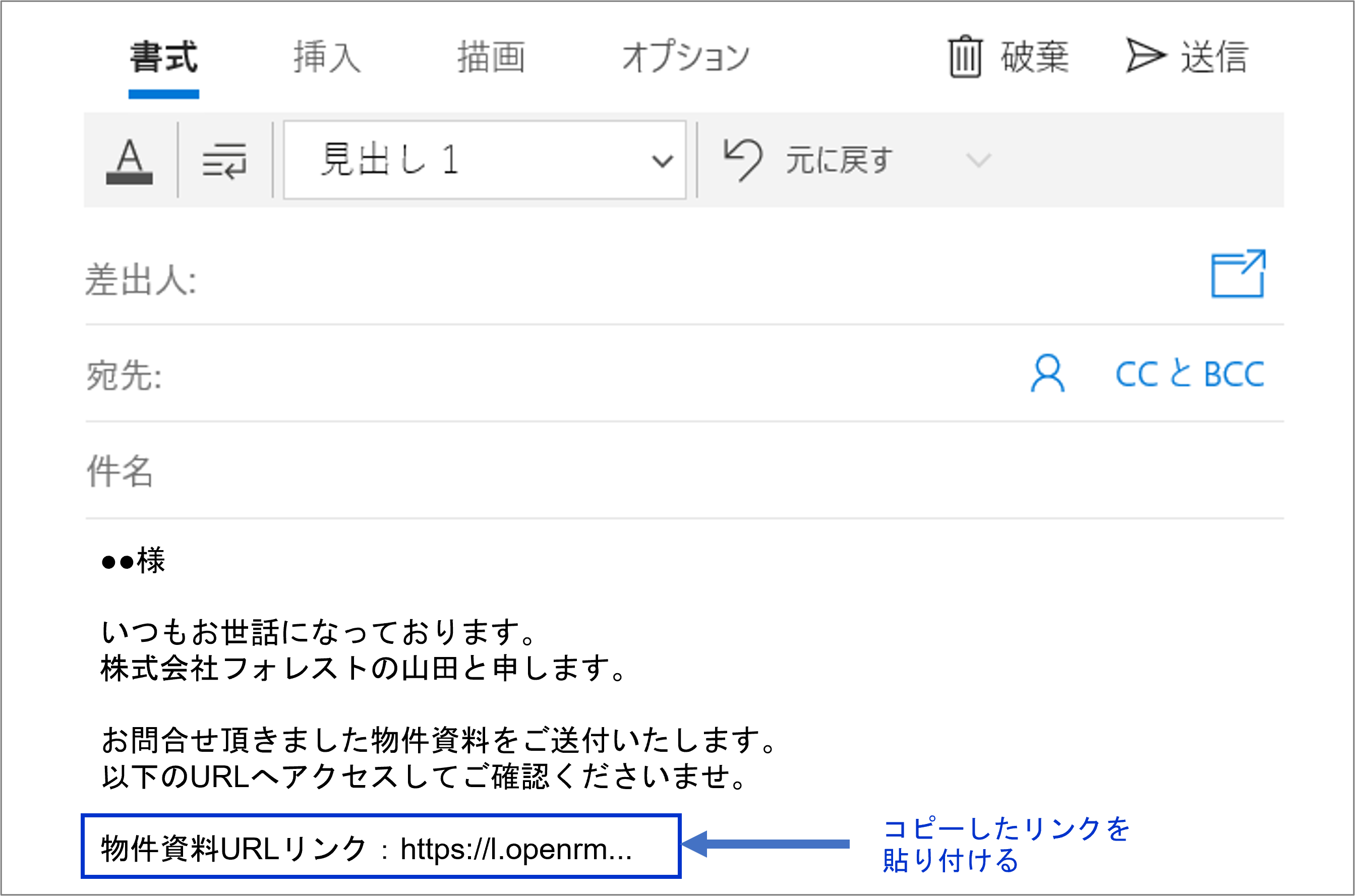Click the ●●様 salutation line
1355x896 pixels.
(133, 560)
